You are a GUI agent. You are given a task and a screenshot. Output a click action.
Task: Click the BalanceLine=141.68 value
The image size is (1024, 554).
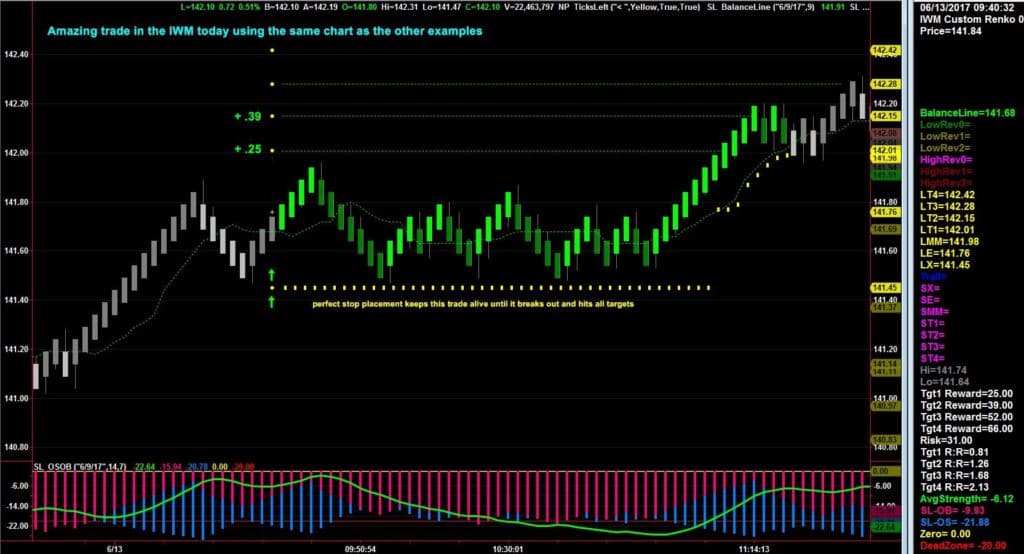coord(967,113)
